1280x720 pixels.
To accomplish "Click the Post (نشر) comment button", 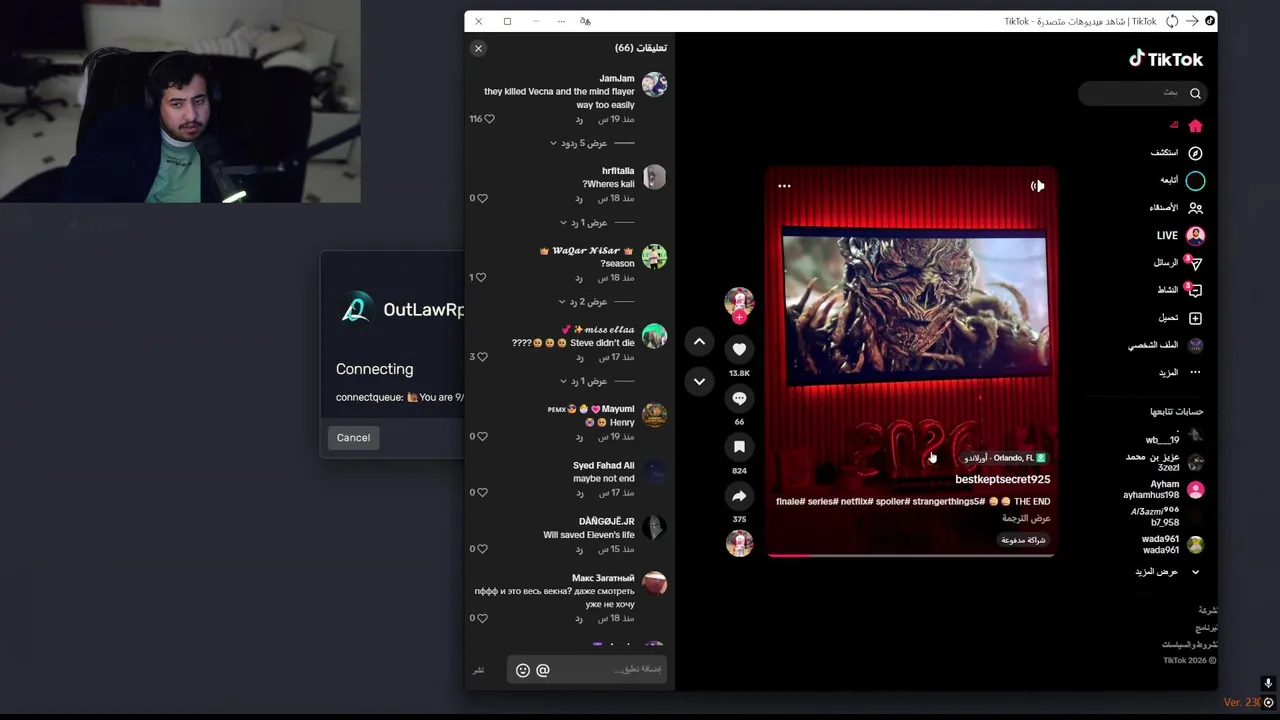I will (478, 670).
